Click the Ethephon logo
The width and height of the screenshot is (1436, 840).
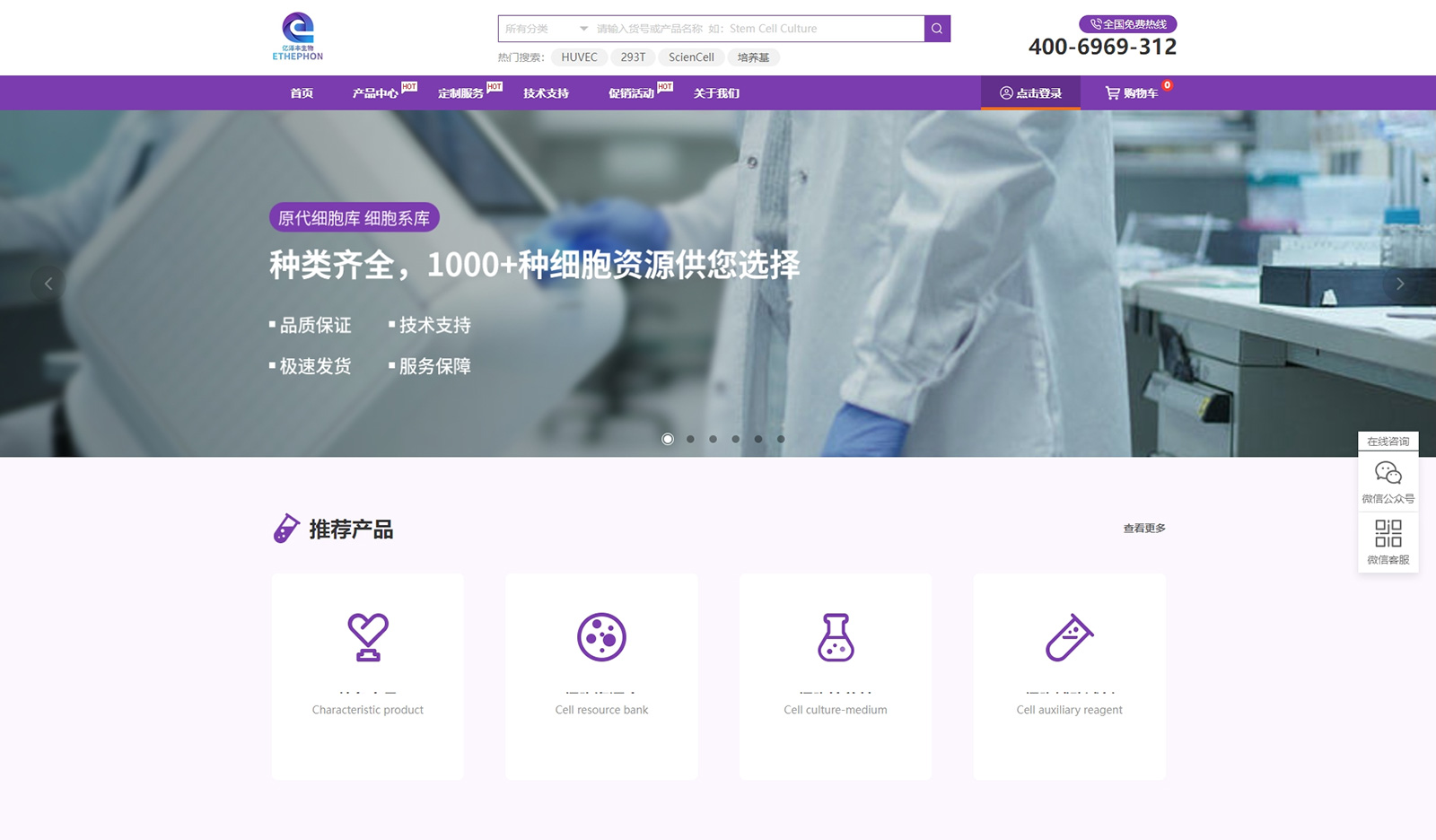(x=298, y=37)
